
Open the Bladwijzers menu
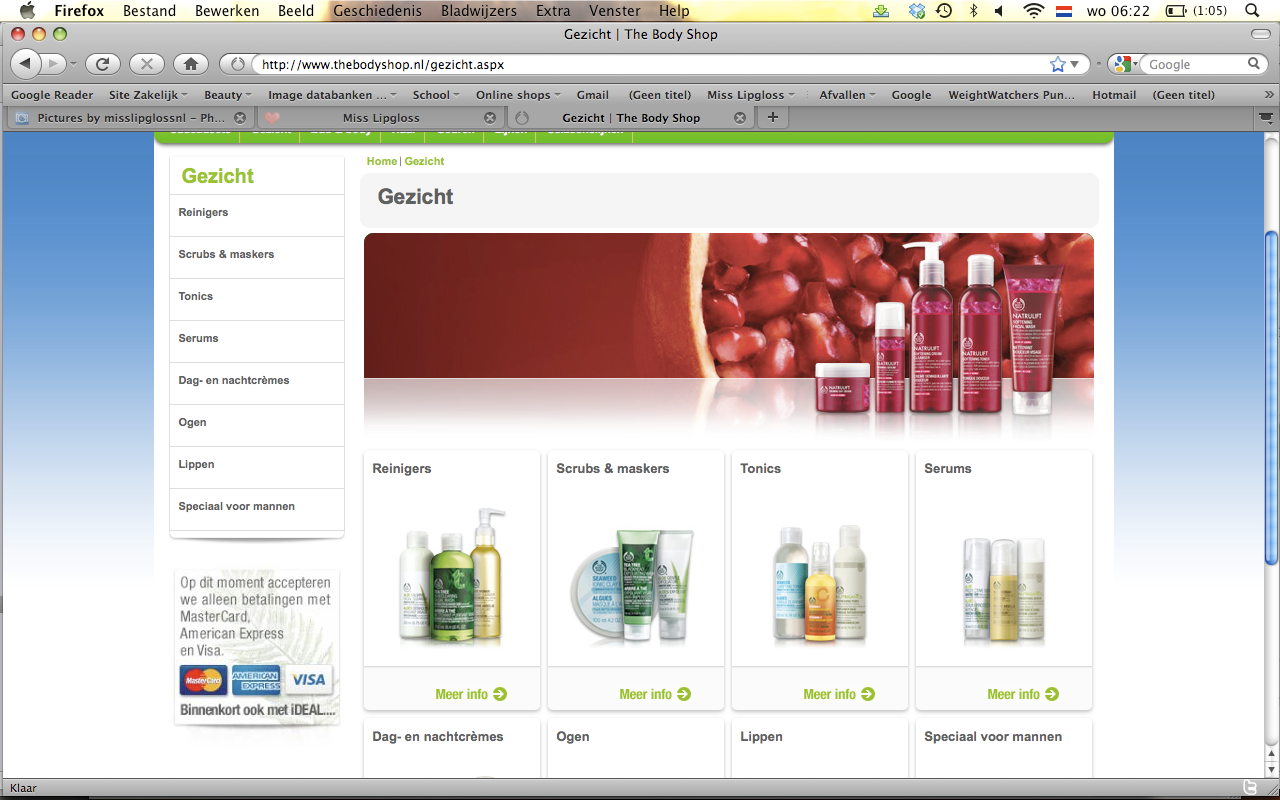point(479,11)
